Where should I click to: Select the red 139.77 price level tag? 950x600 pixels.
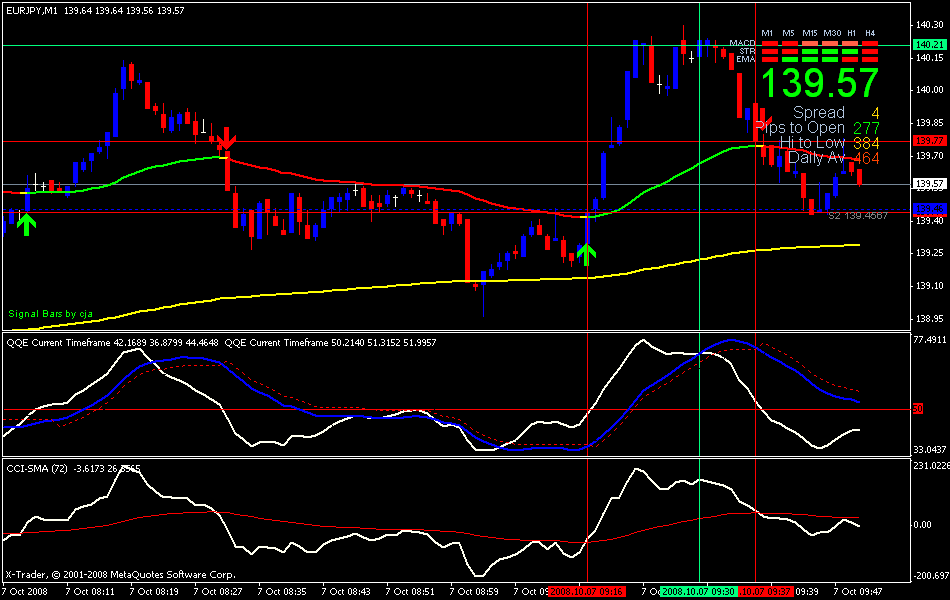928,140
